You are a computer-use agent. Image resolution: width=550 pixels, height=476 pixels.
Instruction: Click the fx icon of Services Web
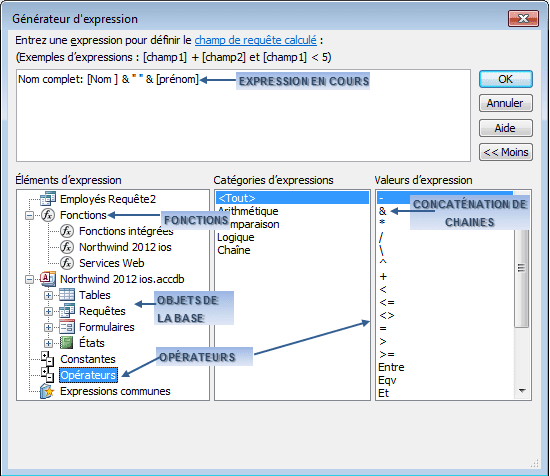pyautogui.click(x=67, y=263)
